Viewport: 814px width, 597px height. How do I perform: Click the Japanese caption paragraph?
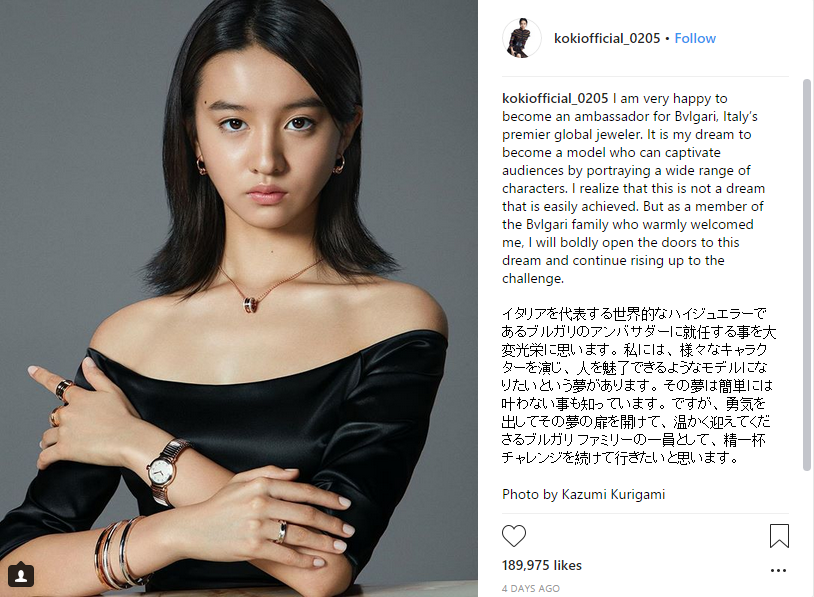pos(639,386)
